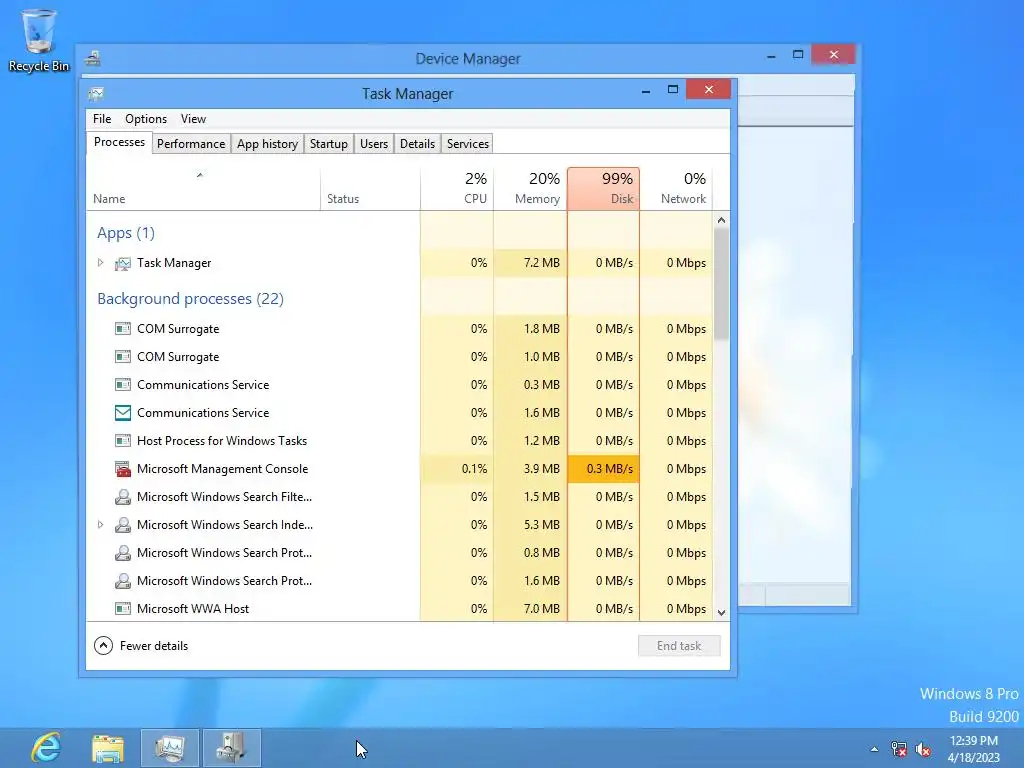Sort by the Disk column header
This screenshot has height=768, width=1024.
pyautogui.click(x=603, y=189)
